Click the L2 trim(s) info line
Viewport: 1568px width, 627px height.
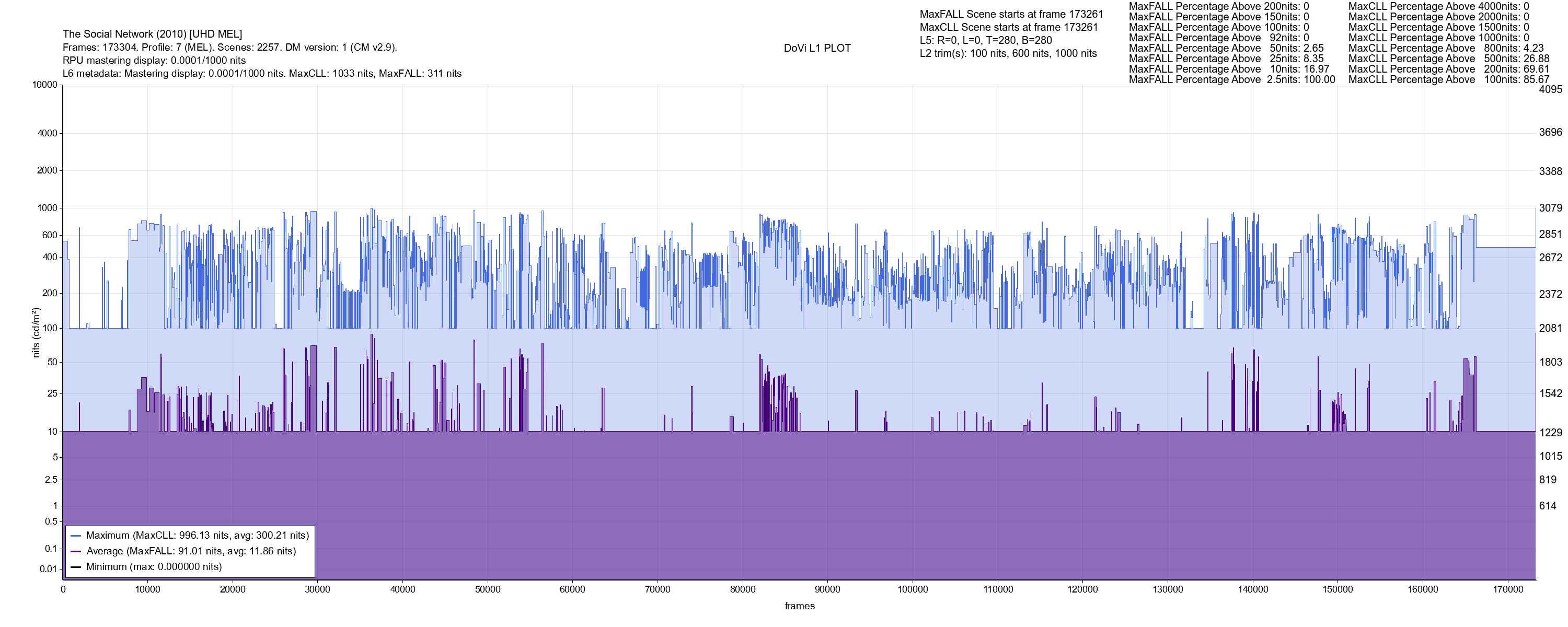click(x=1008, y=54)
